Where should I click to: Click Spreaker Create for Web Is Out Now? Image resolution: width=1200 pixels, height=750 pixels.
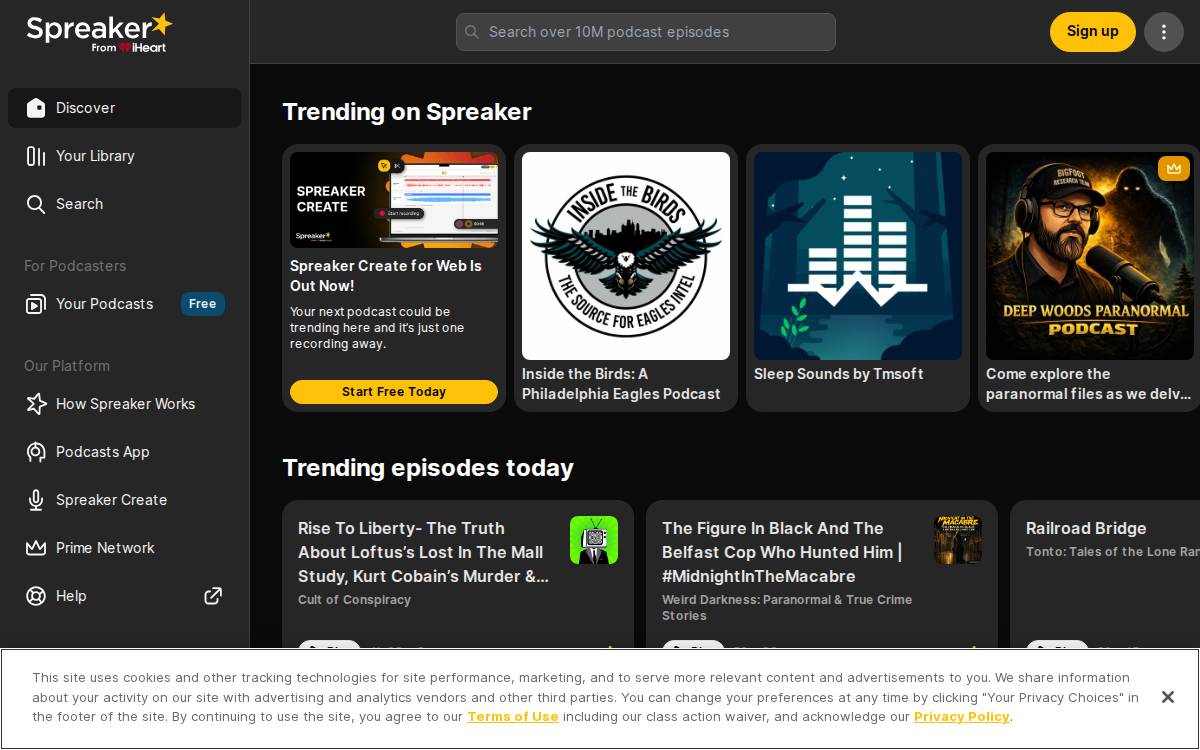coord(386,276)
